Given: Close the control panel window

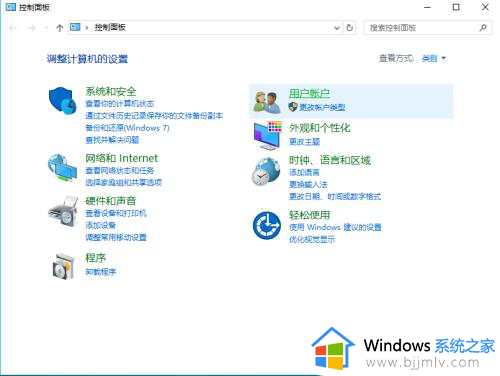Looking at the screenshot, I should click(485, 7).
